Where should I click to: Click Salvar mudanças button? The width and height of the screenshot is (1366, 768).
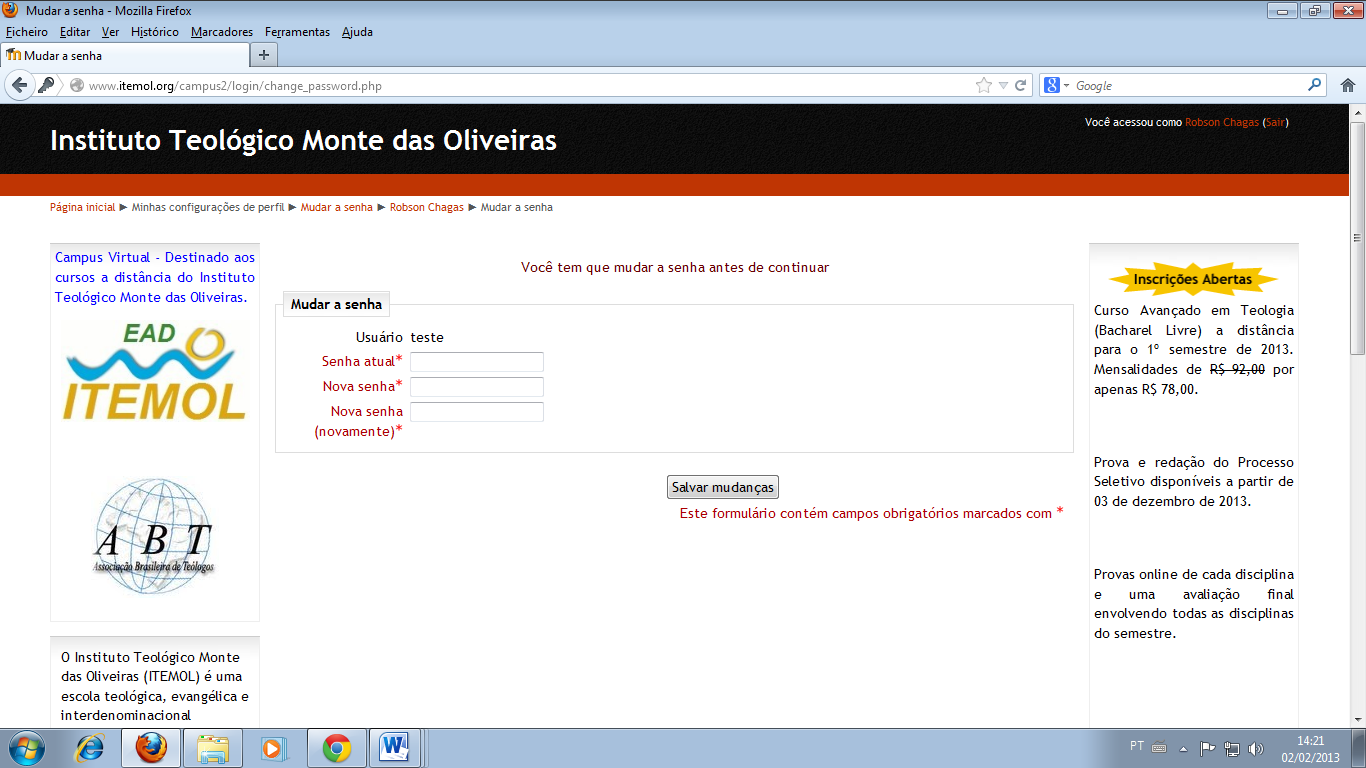point(723,487)
